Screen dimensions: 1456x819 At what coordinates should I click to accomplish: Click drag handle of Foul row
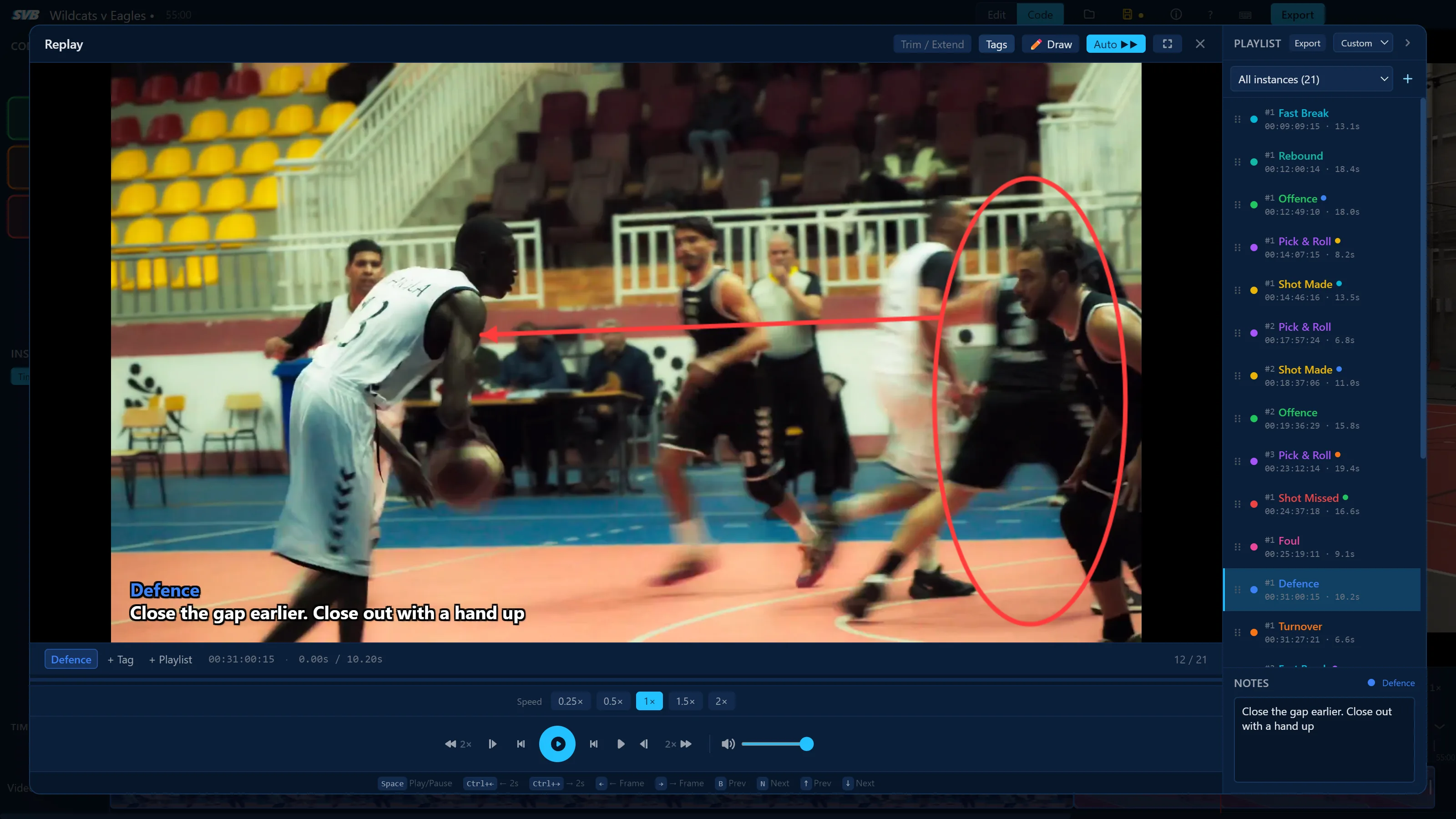coord(1237,546)
